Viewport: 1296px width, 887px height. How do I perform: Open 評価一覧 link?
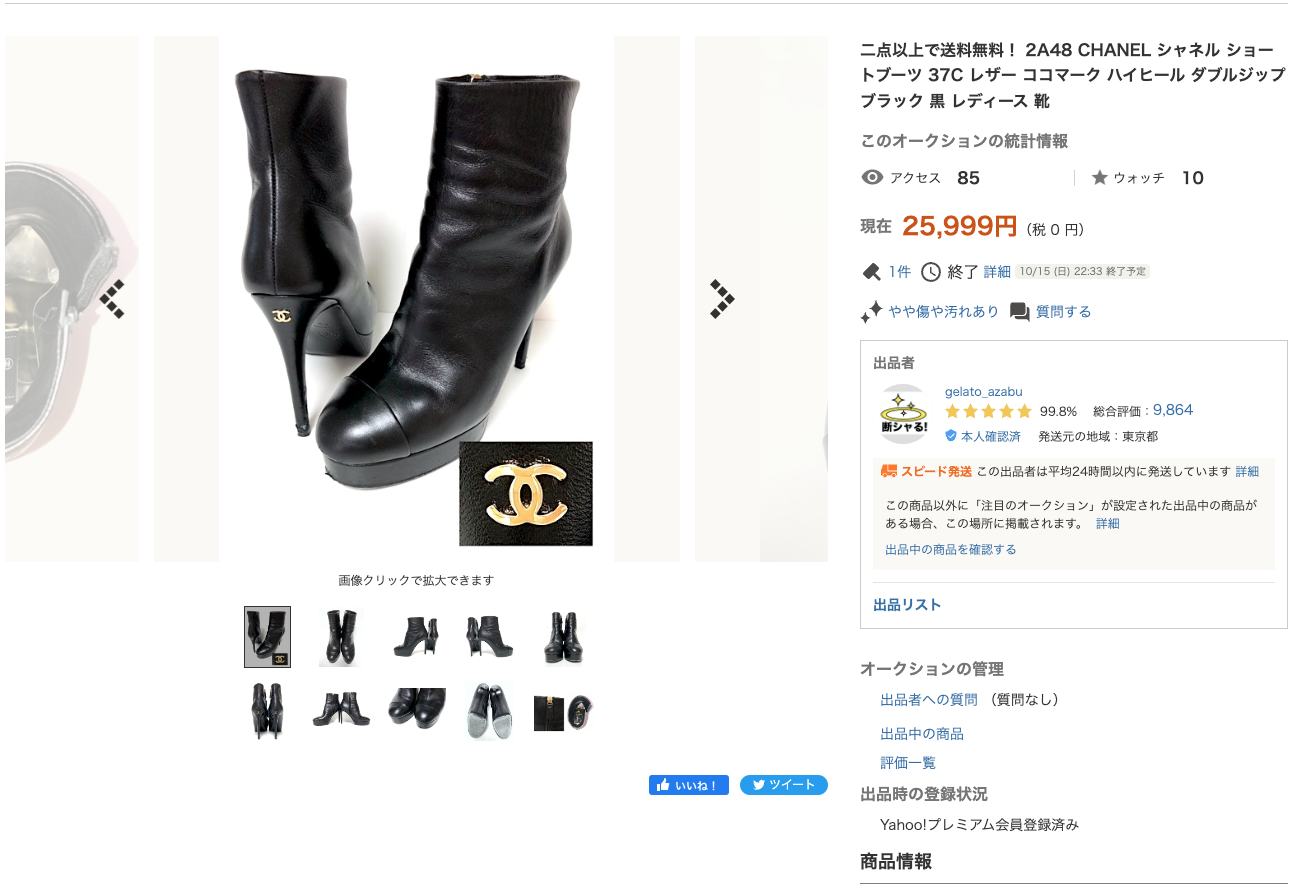point(908,763)
